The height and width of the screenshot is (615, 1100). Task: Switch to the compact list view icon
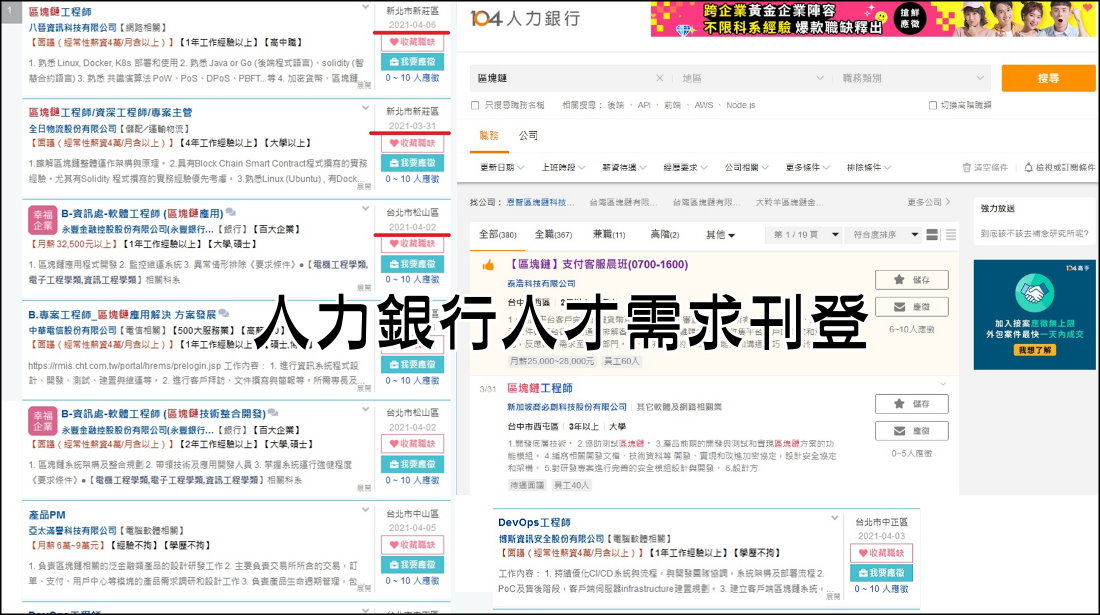951,235
